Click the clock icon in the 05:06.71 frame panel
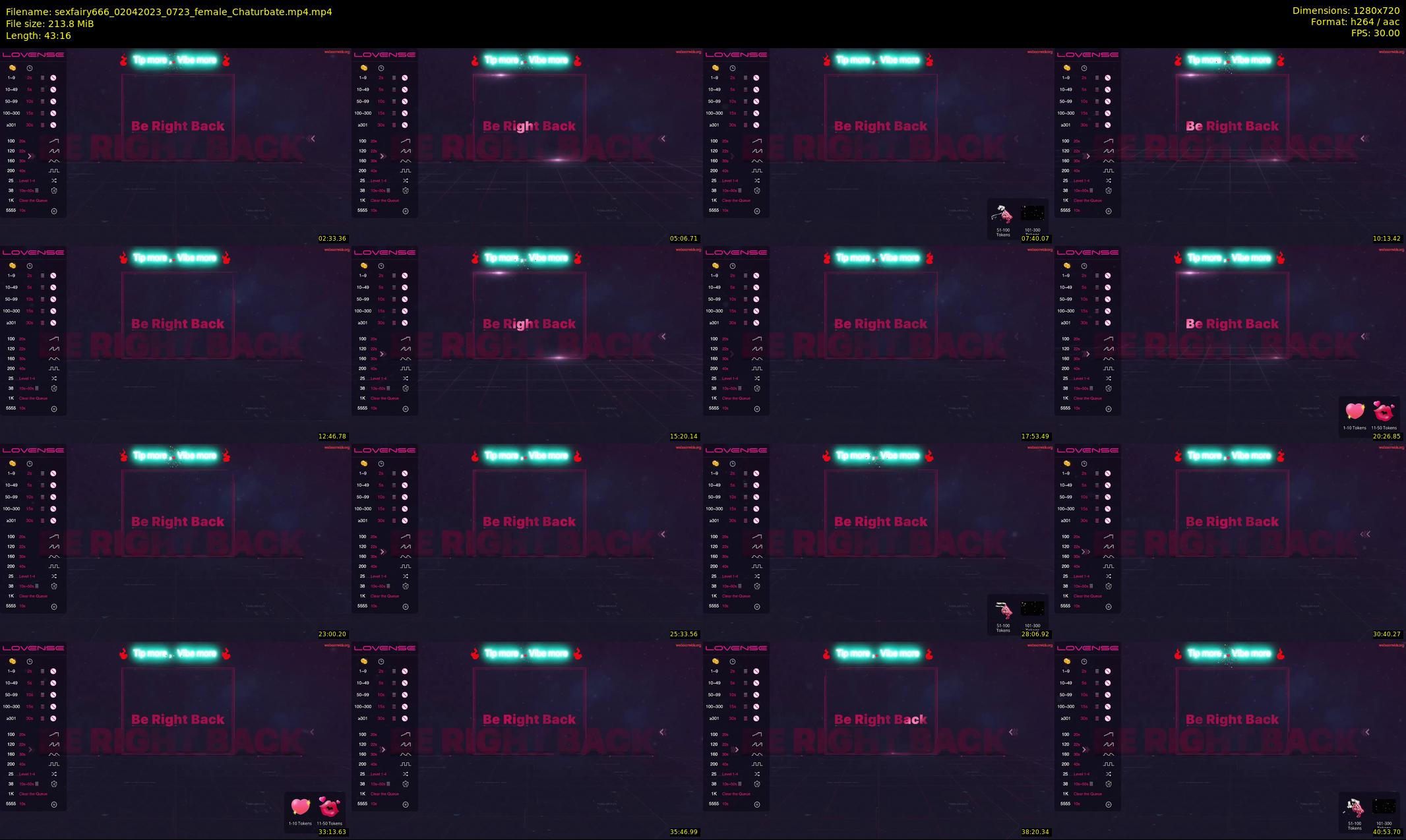 tap(381, 68)
